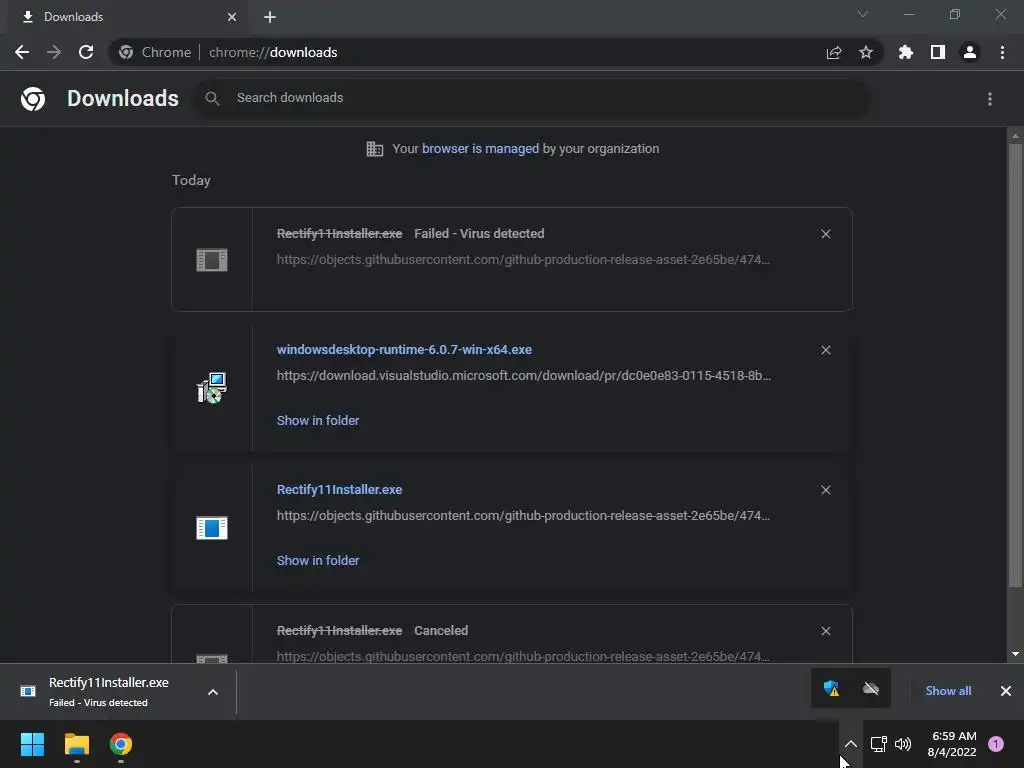The image size is (1024, 768).
Task: Show Rectify11Installer.exe in folder
Action: pyautogui.click(x=318, y=560)
